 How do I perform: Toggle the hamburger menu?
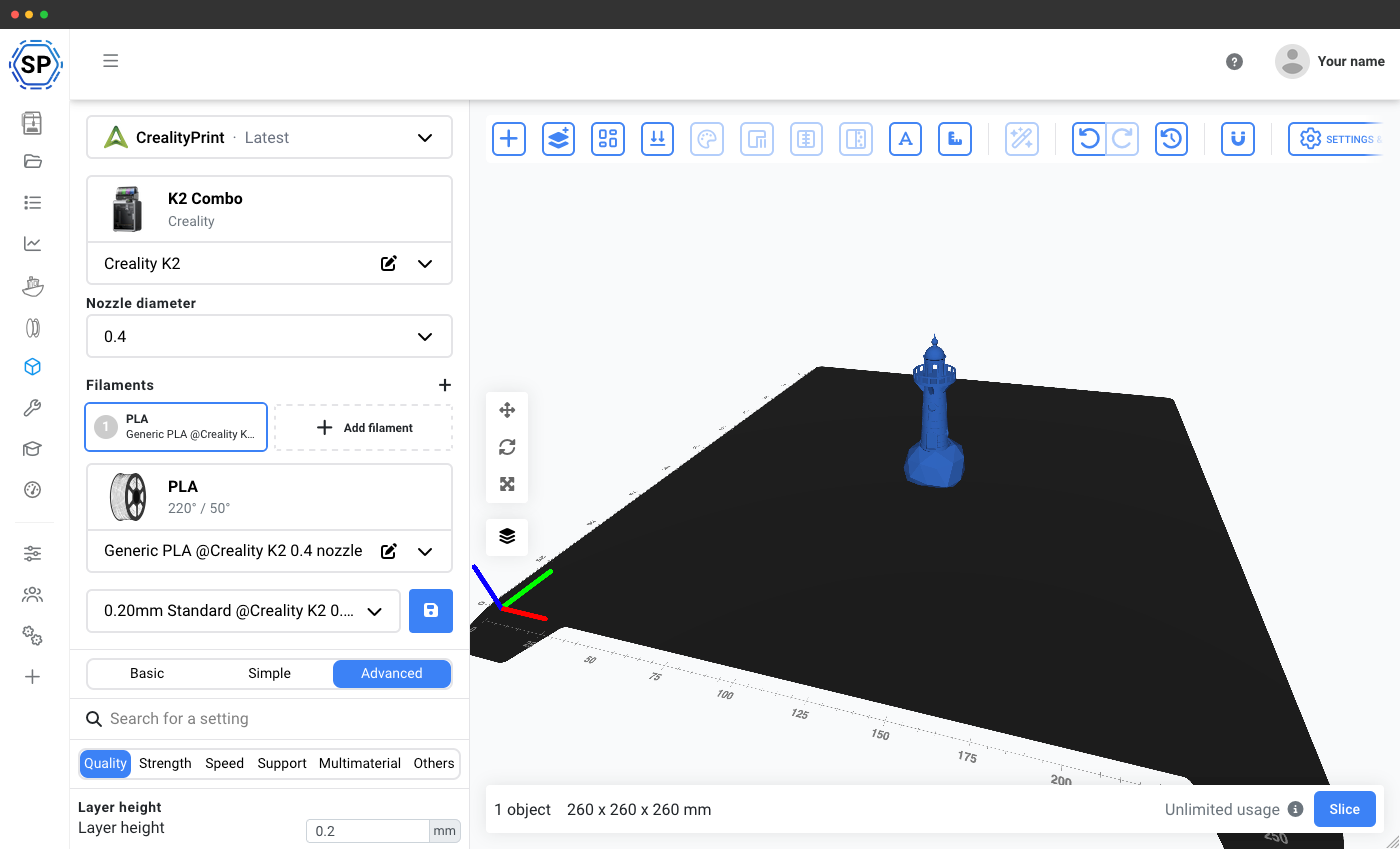(111, 61)
